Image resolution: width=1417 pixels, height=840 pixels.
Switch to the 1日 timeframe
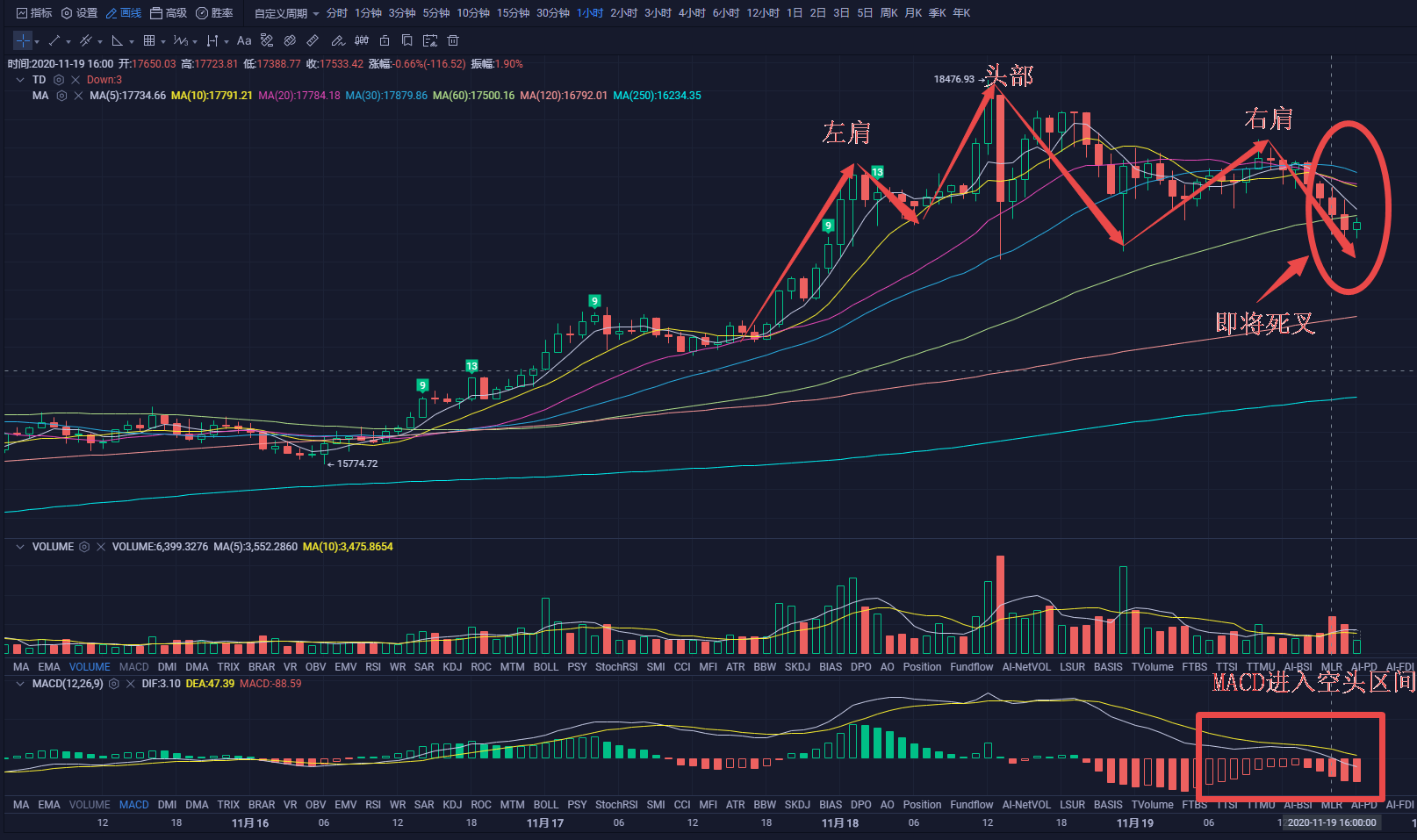[795, 13]
